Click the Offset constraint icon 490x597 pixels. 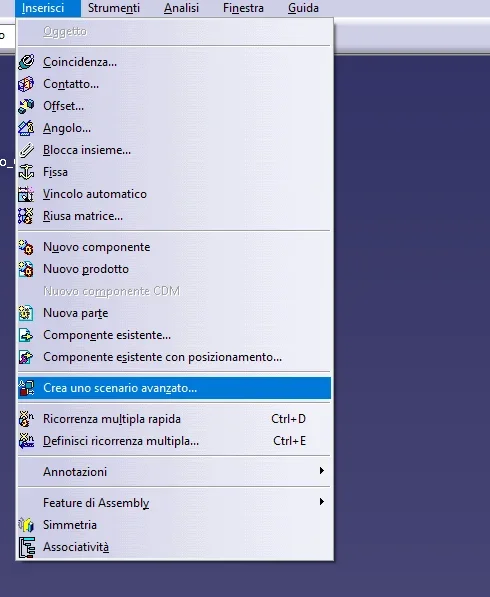pos(26,106)
